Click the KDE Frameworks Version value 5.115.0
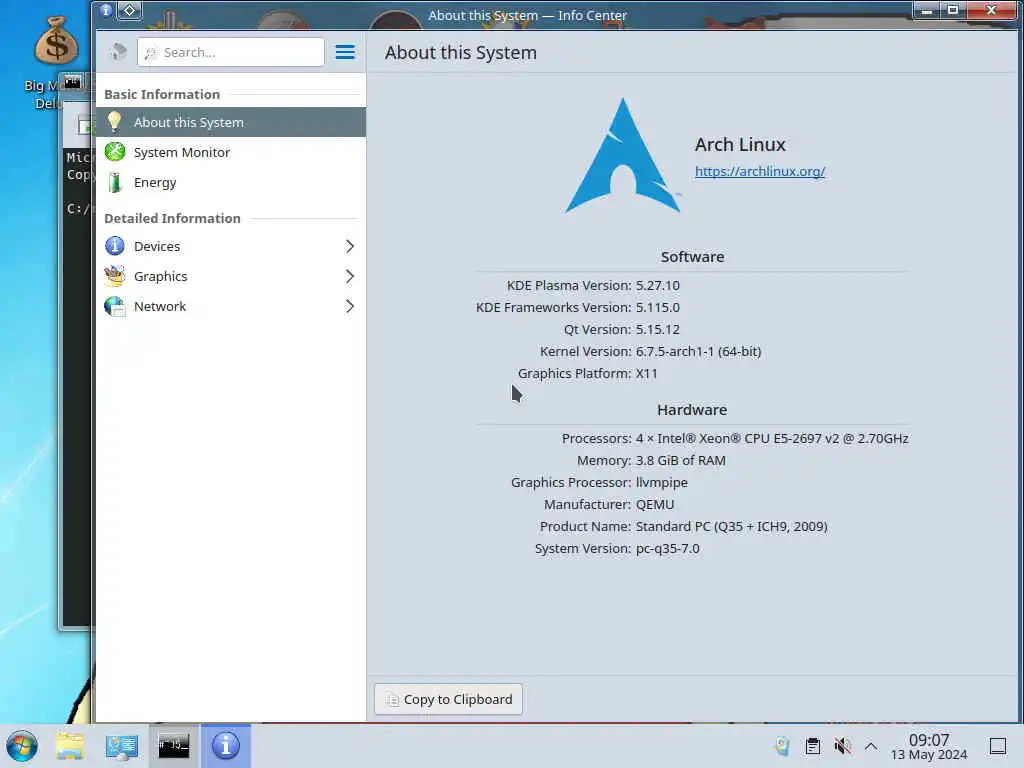Viewport: 1024px width, 768px height. 658,307
